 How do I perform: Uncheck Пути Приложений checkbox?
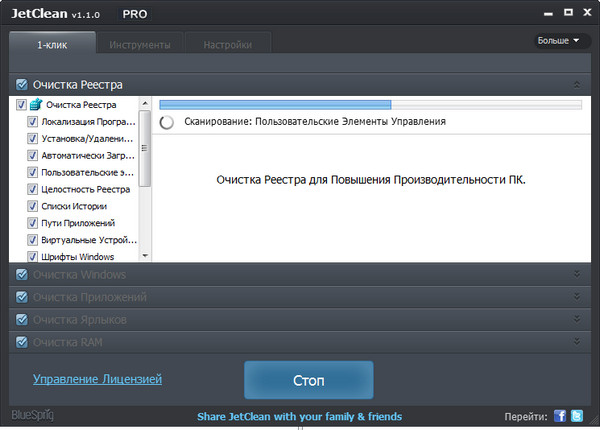point(33,223)
